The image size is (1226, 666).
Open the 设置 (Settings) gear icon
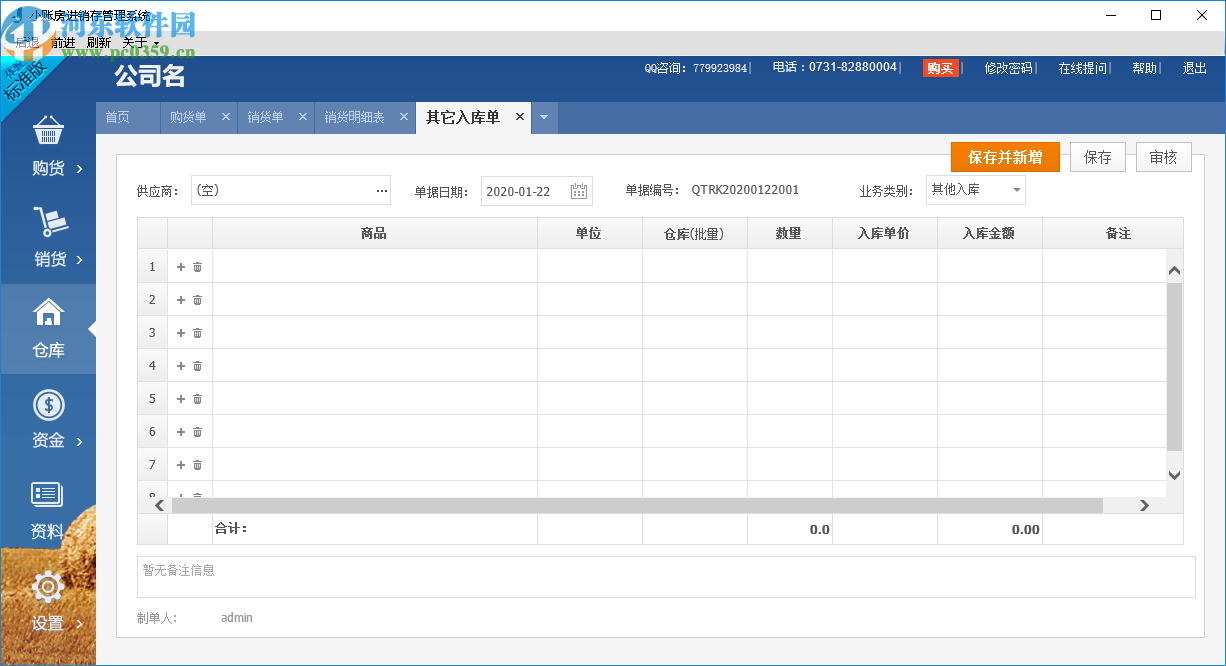pyautogui.click(x=48, y=590)
